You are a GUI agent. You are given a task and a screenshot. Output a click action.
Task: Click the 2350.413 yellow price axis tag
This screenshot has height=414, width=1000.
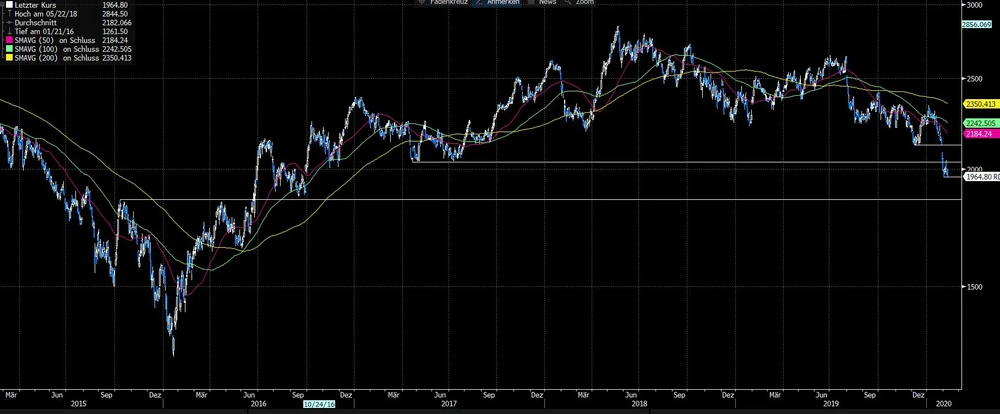point(978,103)
